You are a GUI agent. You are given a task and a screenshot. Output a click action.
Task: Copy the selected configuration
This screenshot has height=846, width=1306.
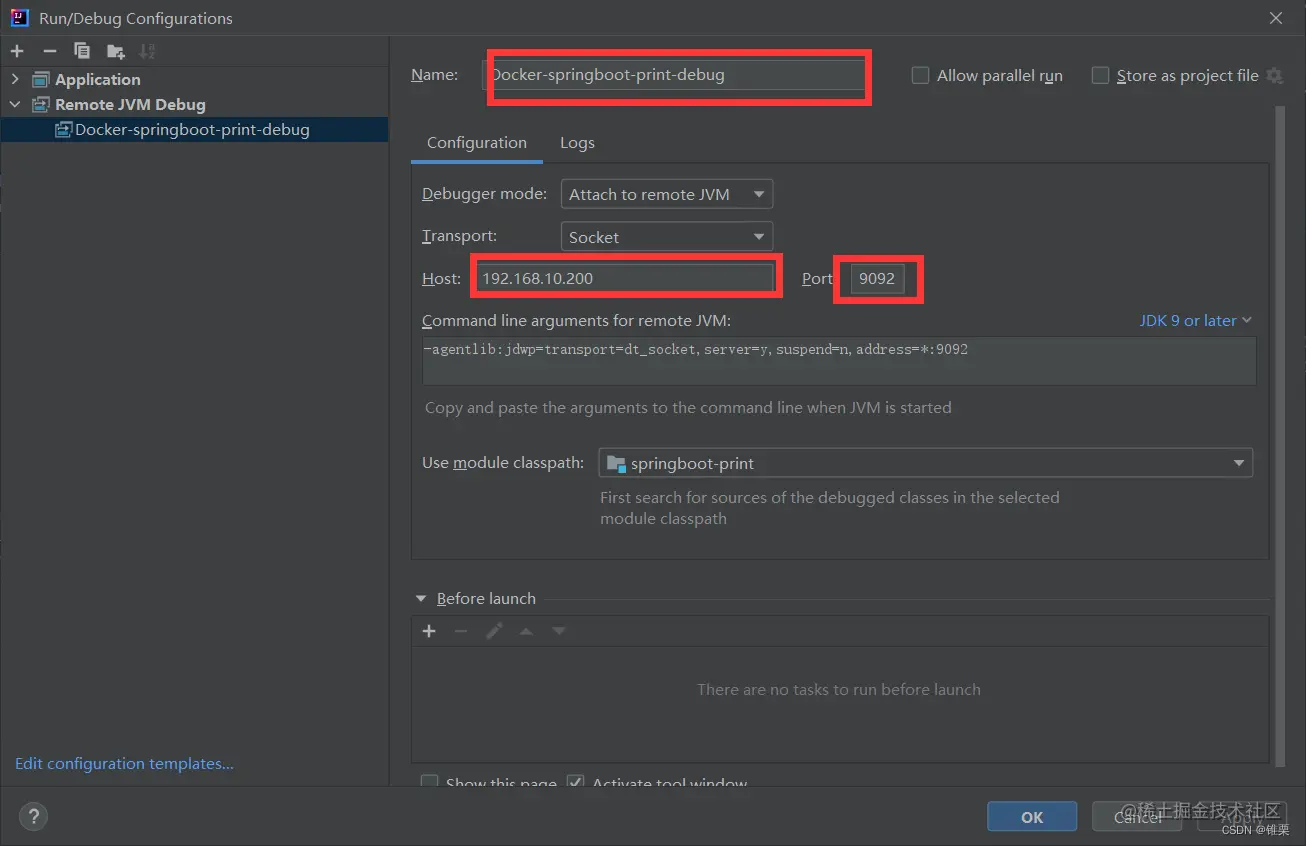point(82,51)
